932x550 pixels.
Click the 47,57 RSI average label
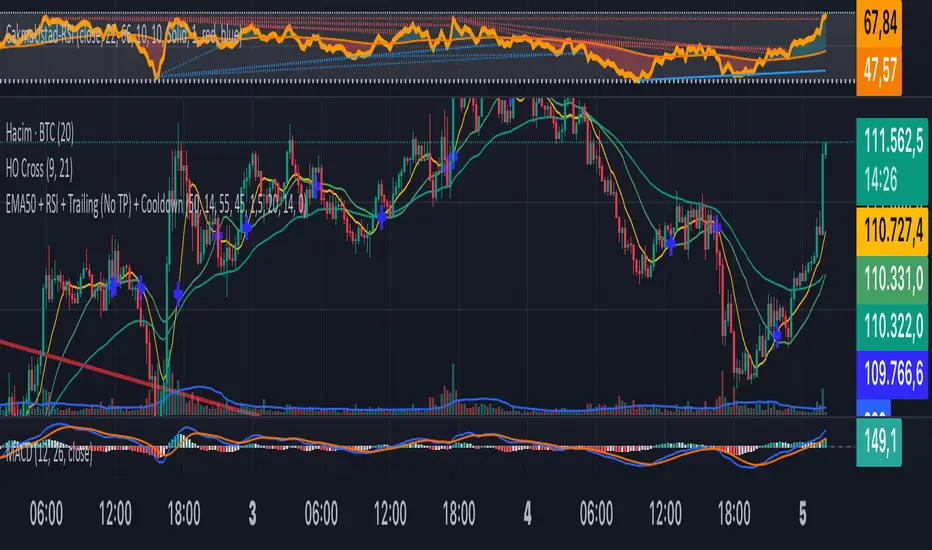pos(879,71)
